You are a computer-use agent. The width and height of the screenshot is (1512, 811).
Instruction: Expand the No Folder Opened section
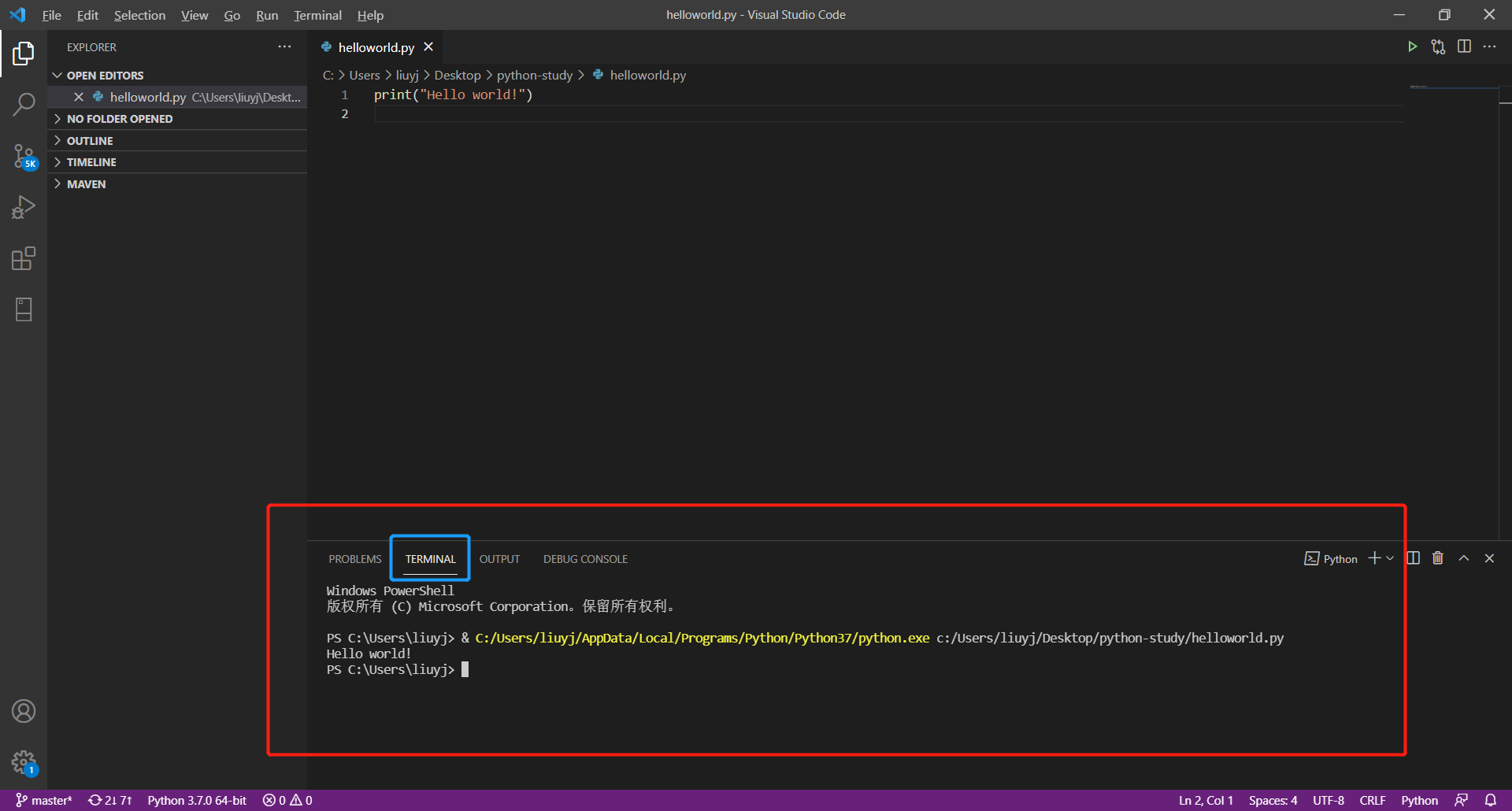click(177, 119)
